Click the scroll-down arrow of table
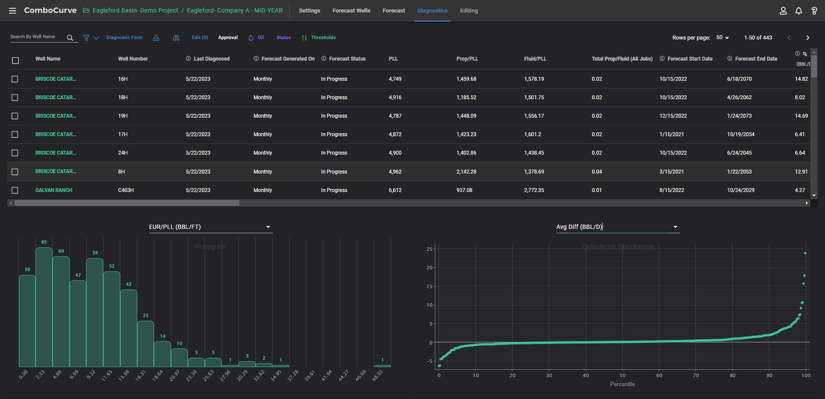Viewport: 825px width, 399px height. point(814,195)
